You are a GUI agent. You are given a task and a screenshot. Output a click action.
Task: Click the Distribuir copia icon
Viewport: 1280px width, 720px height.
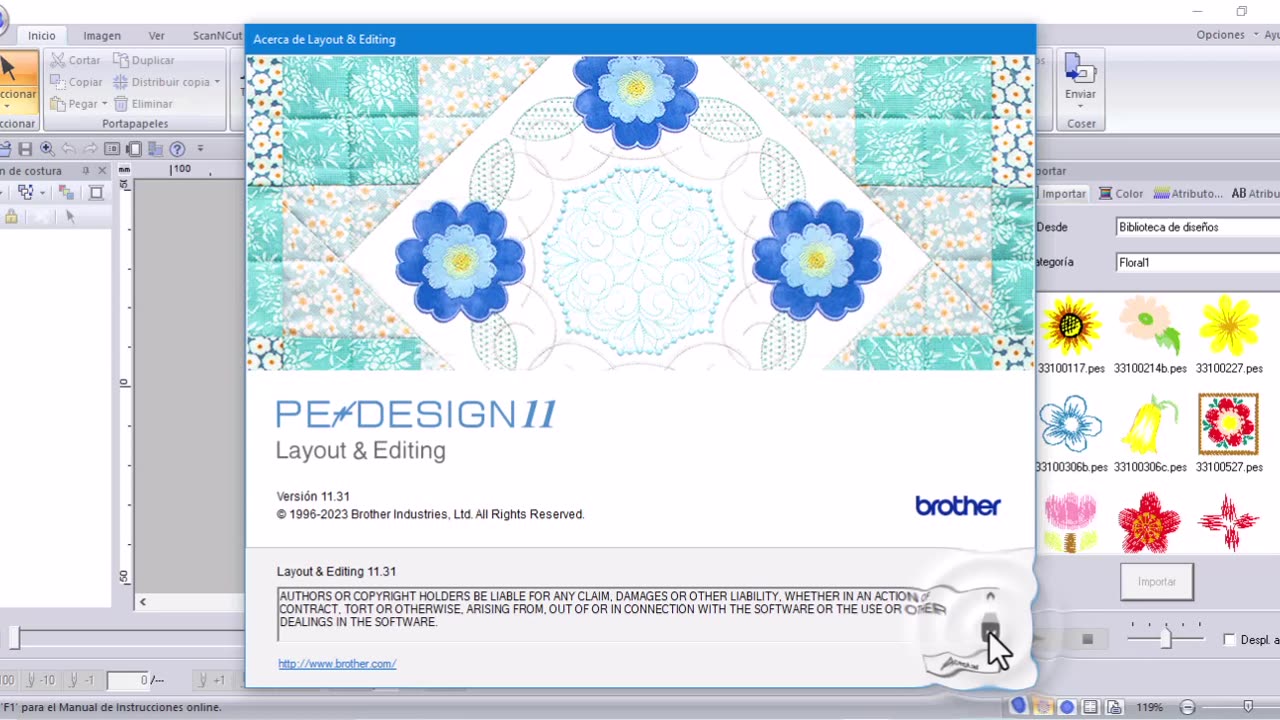(121, 82)
